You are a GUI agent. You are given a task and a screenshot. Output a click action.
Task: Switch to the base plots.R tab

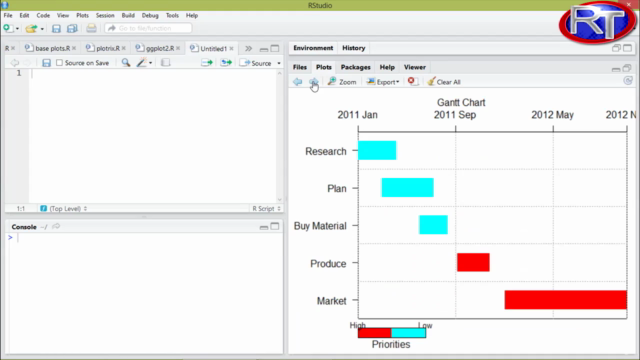point(52,48)
